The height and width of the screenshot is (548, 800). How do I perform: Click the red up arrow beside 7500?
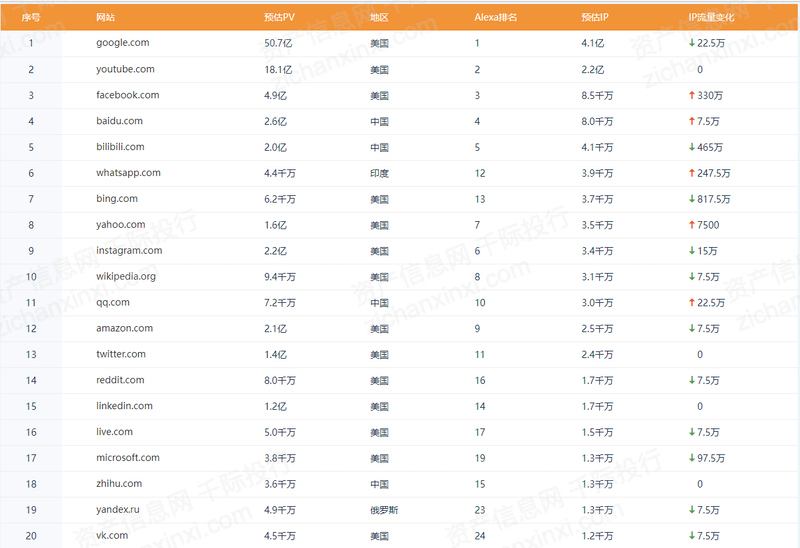(691, 225)
